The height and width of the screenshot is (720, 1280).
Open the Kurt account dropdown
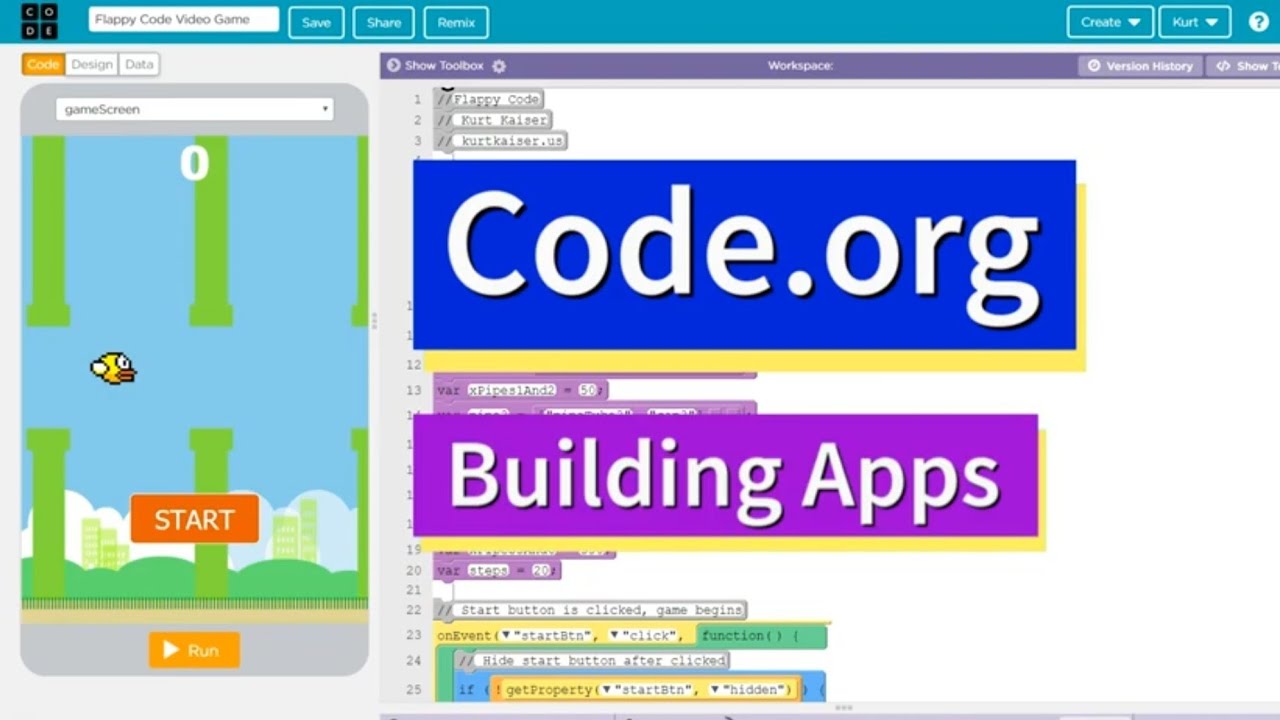(1194, 22)
